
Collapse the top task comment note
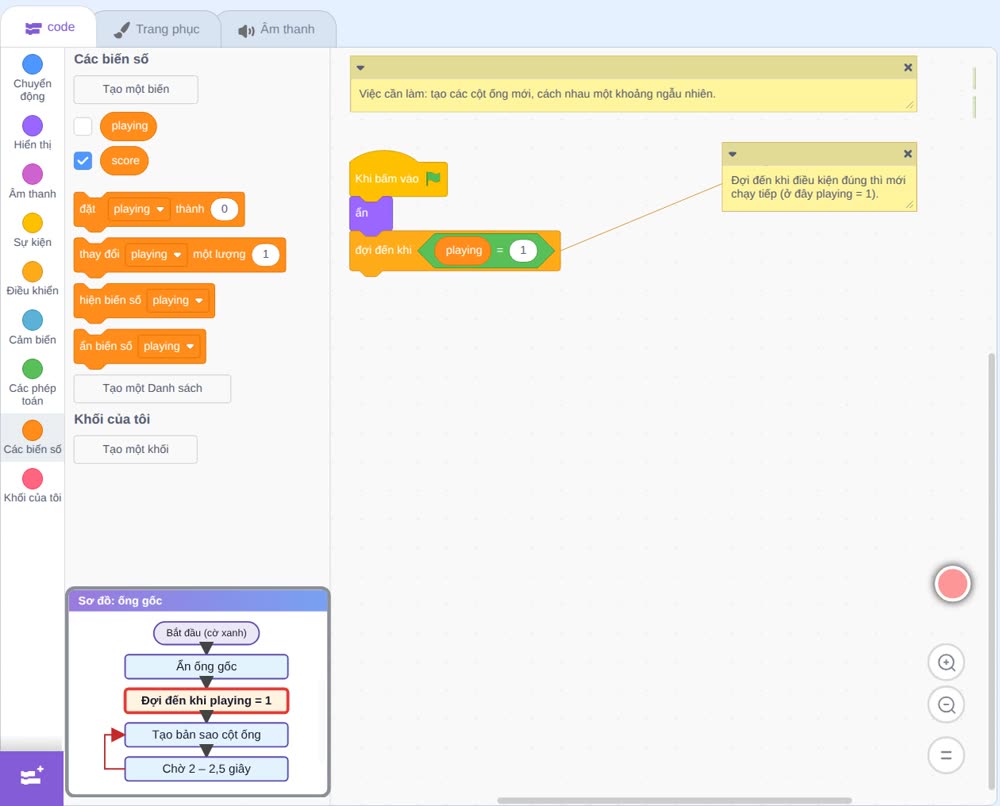click(x=360, y=68)
